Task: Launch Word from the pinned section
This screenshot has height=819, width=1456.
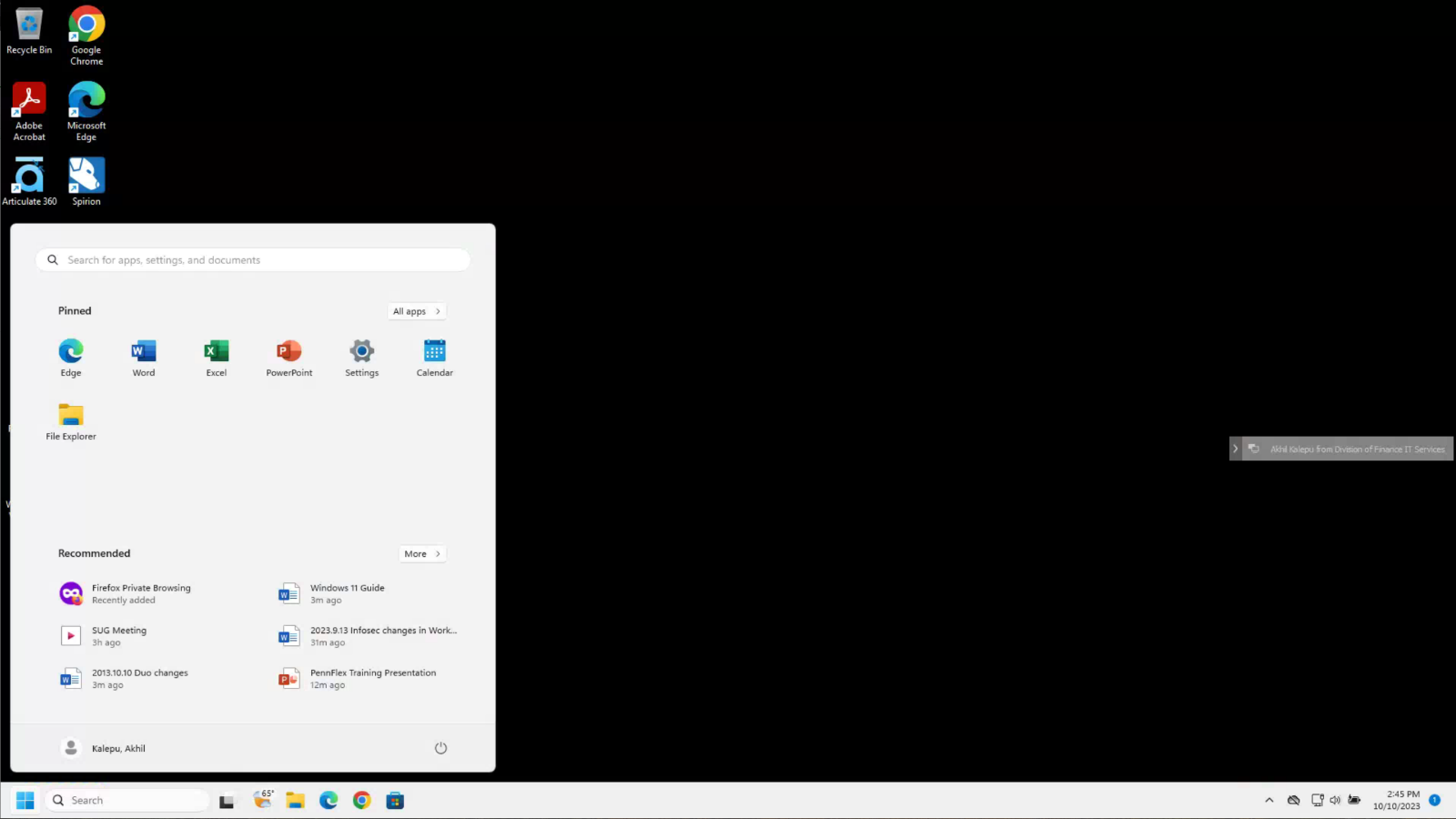Action: pos(144,358)
